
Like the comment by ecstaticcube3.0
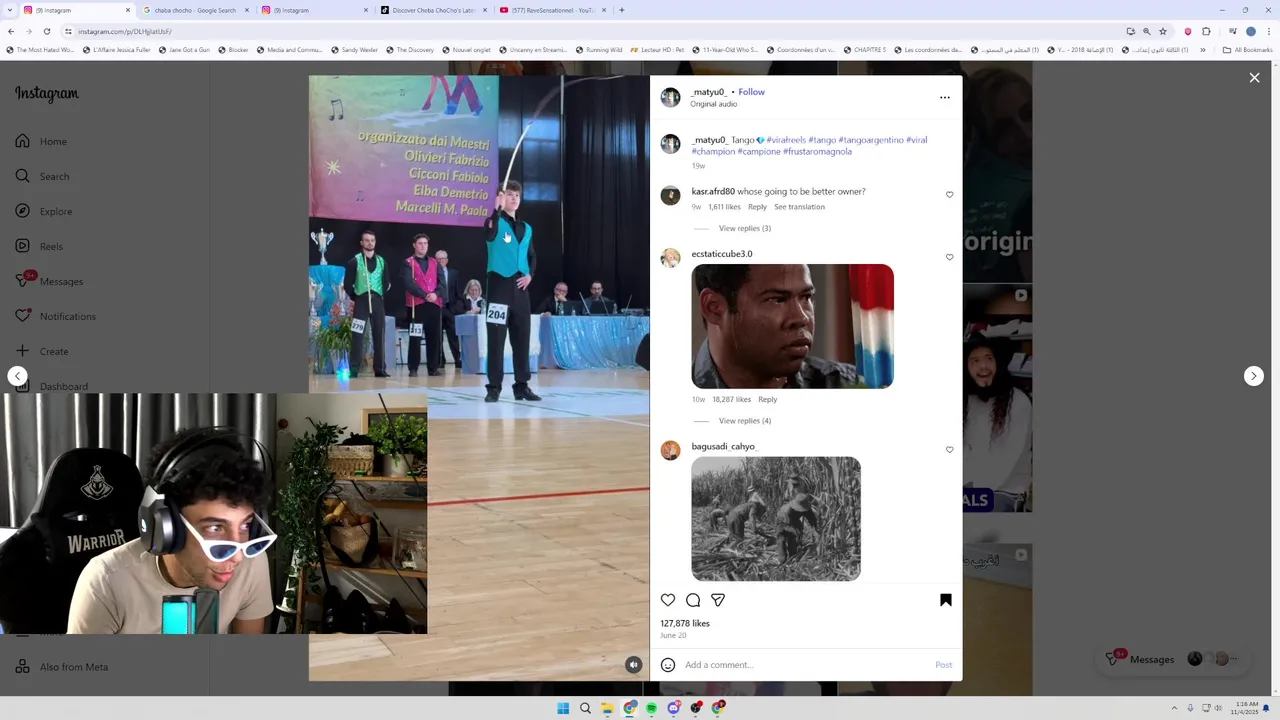pyautogui.click(x=949, y=257)
